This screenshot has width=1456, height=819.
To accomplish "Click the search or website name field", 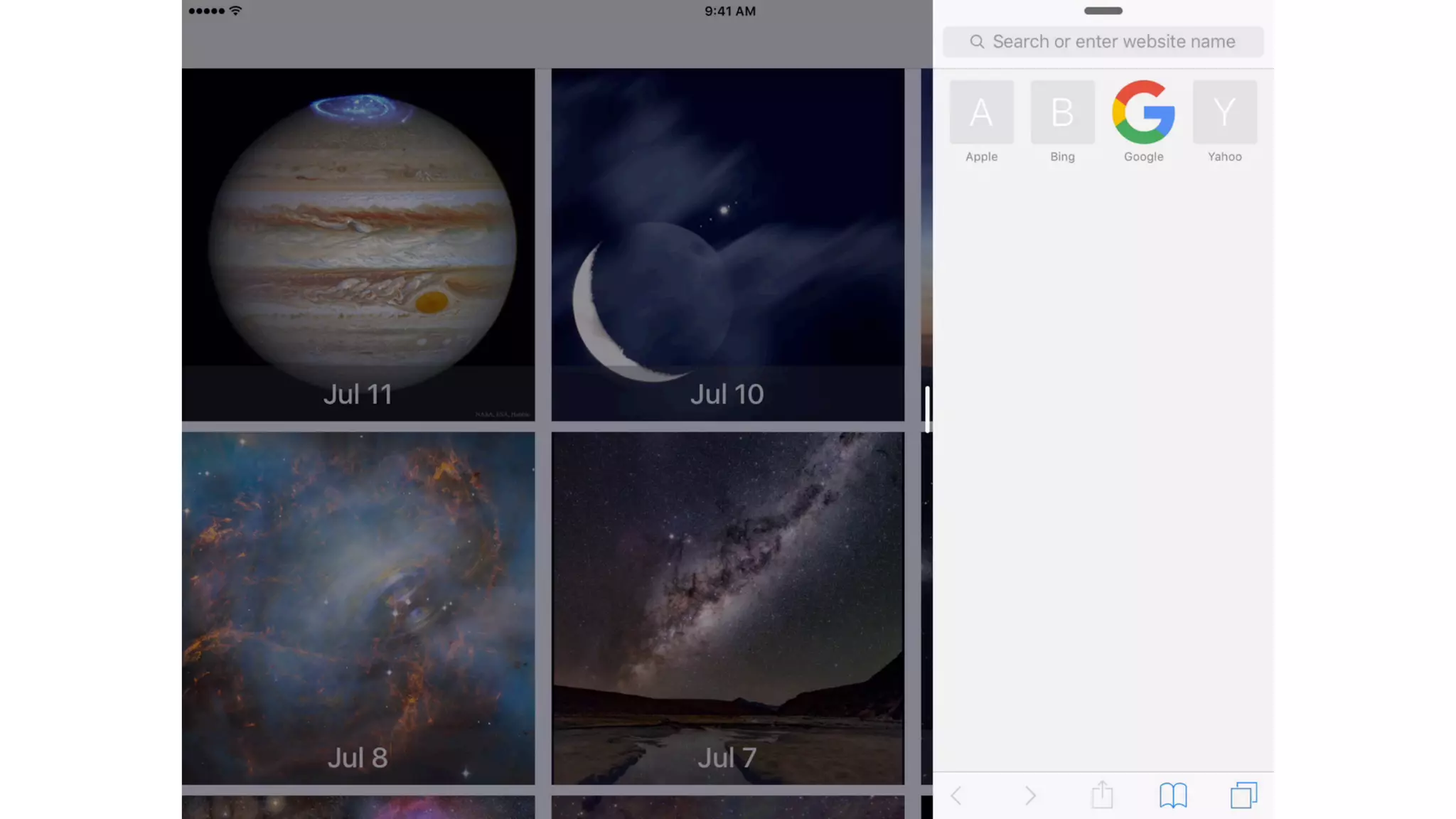I will pos(1113,42).
